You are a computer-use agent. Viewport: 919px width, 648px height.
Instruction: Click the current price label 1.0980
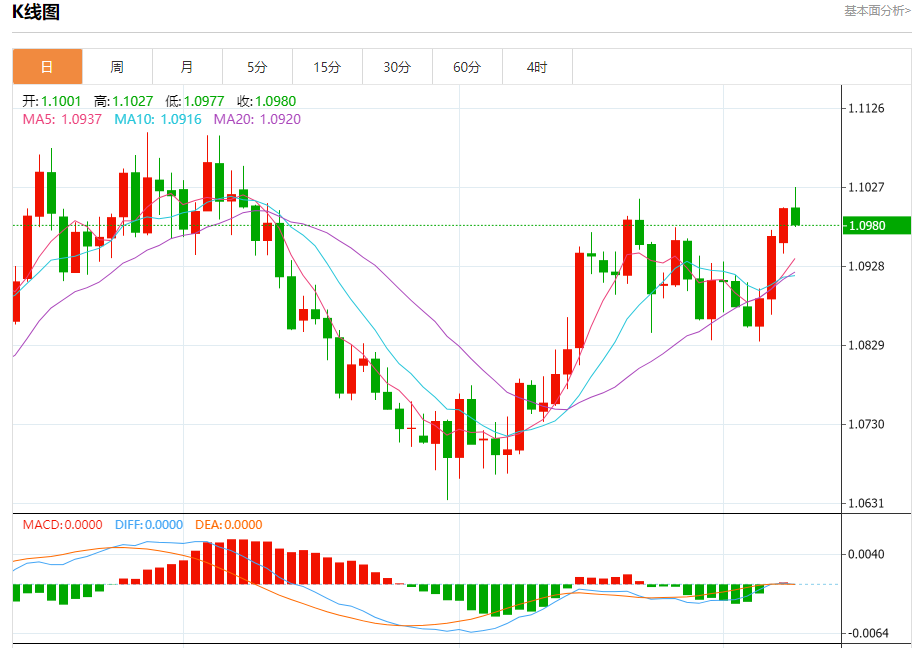[877, 226]
